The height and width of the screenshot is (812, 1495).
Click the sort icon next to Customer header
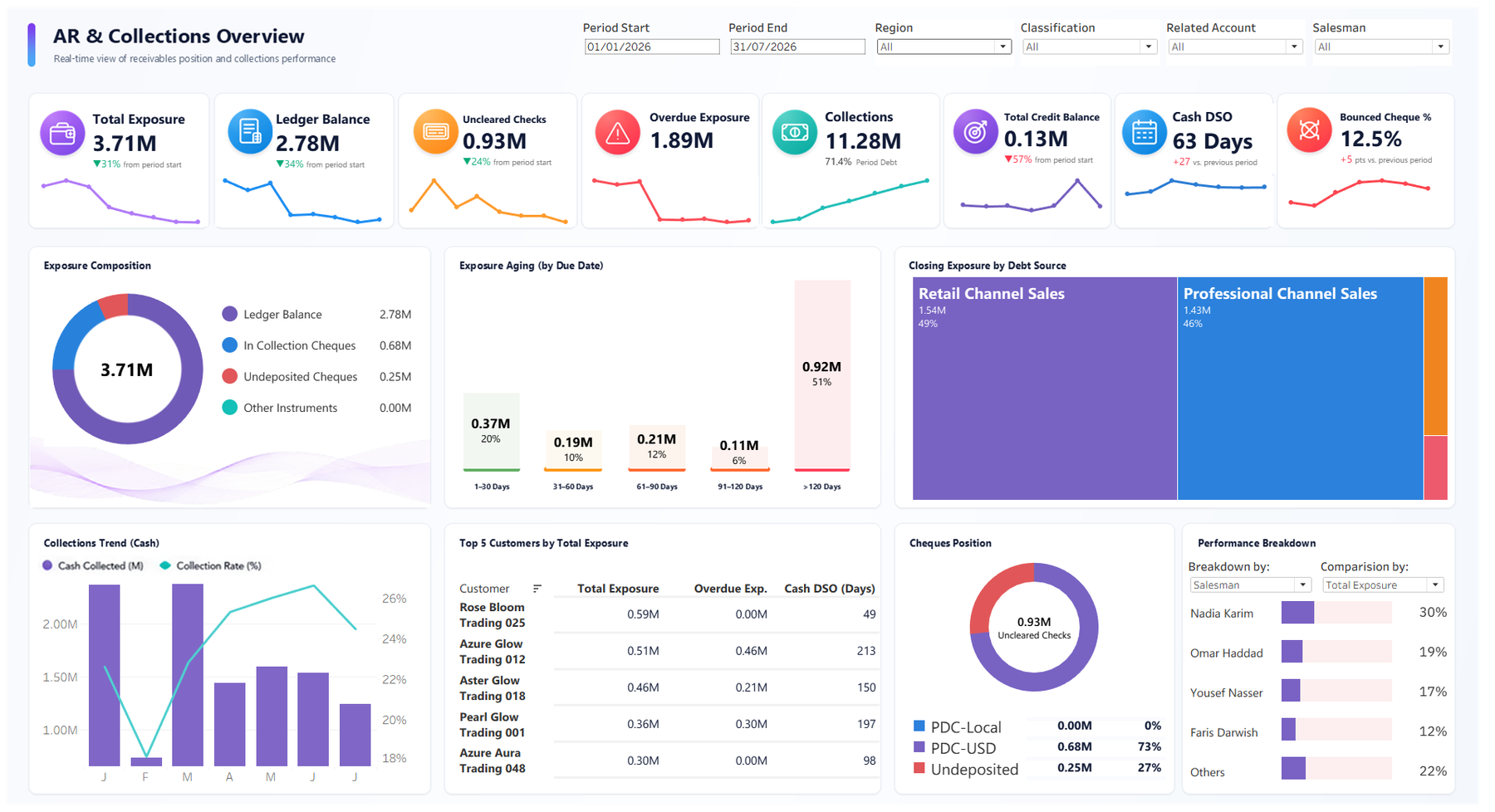coord(537,589)
